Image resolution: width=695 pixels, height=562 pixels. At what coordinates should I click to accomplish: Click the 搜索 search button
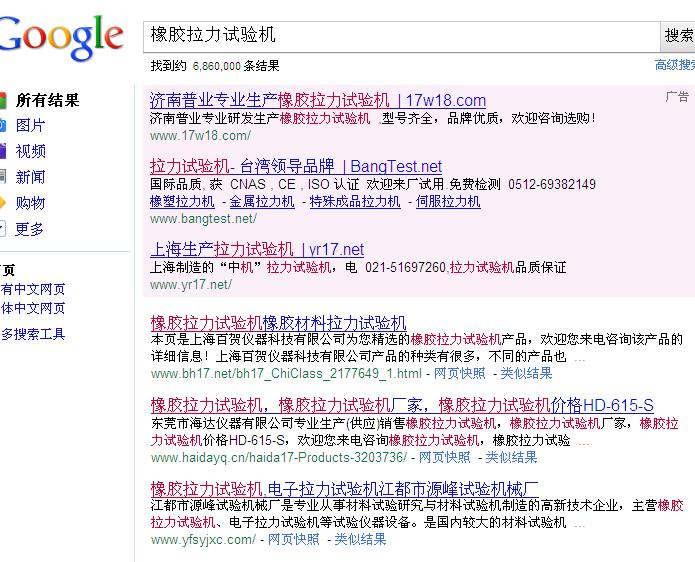[678, 36]
